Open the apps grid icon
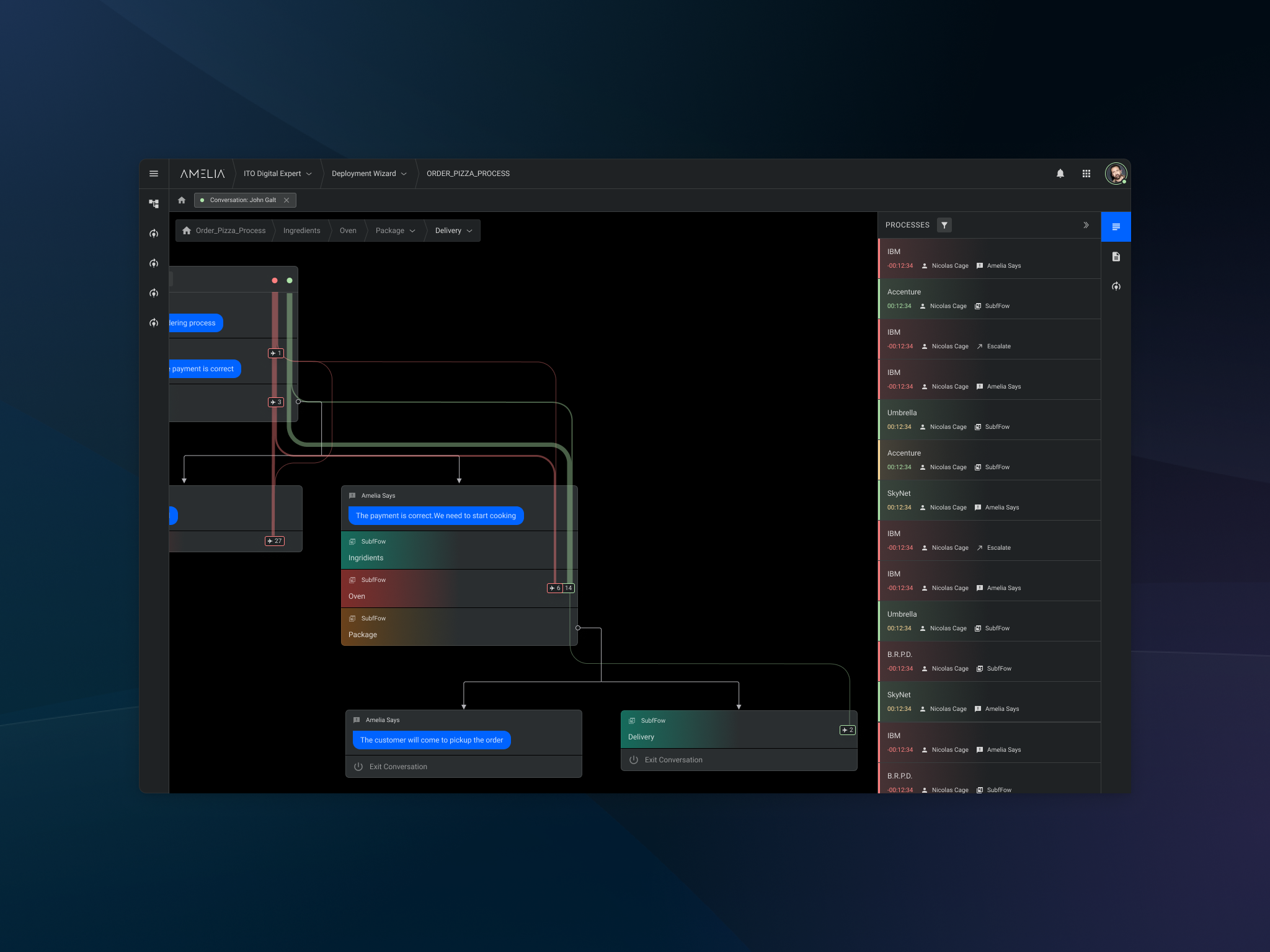 click(1086, 174)
